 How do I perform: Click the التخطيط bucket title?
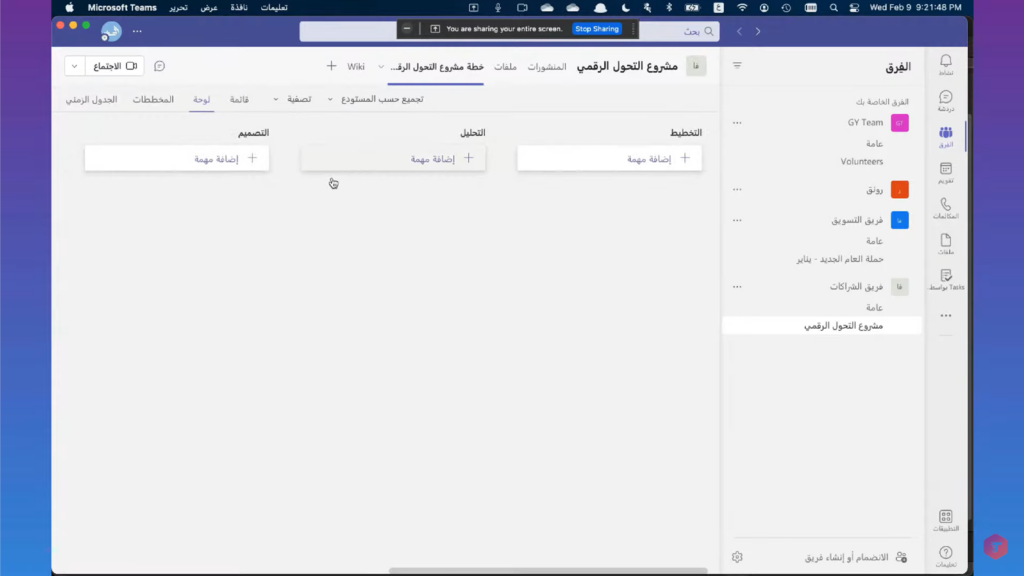[x=686, y=133]
